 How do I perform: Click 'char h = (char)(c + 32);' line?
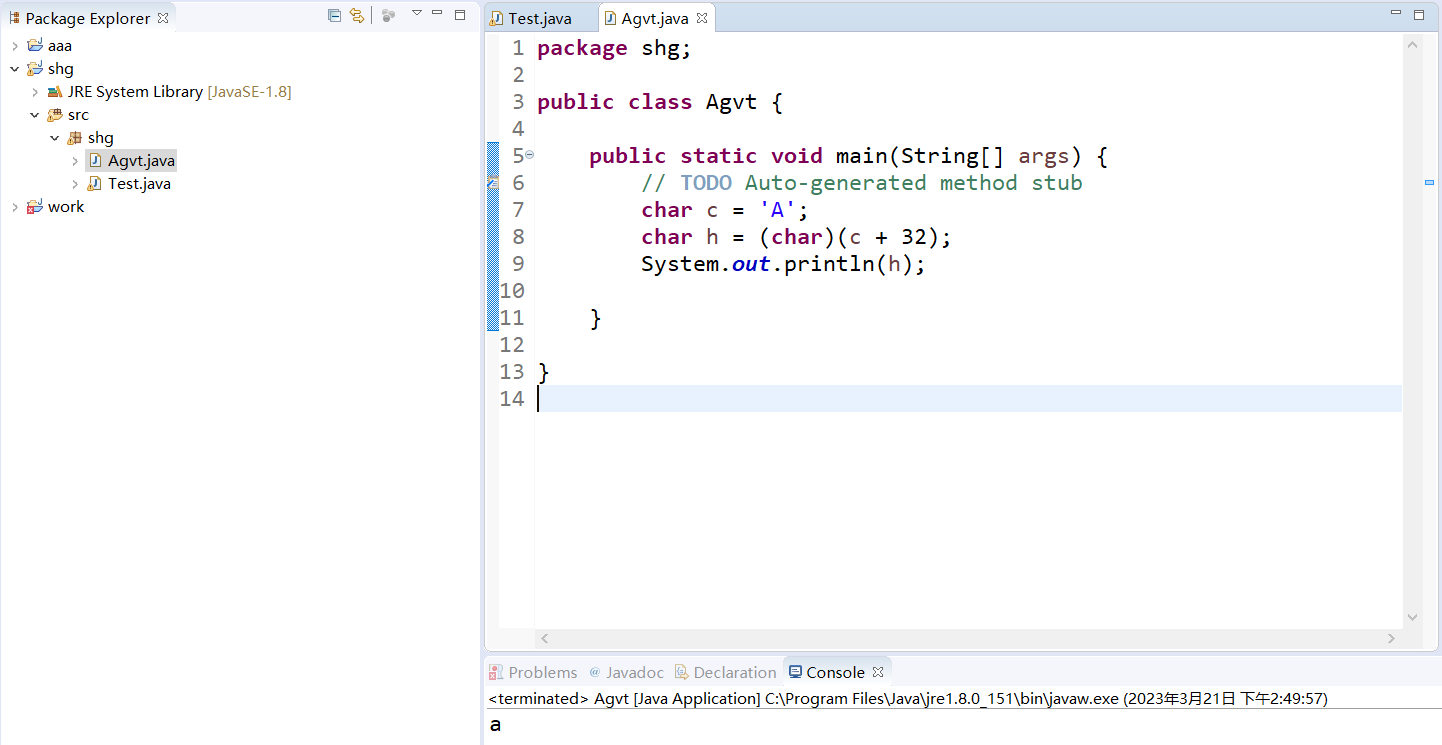pyautogui.click(x=796, y=237)
